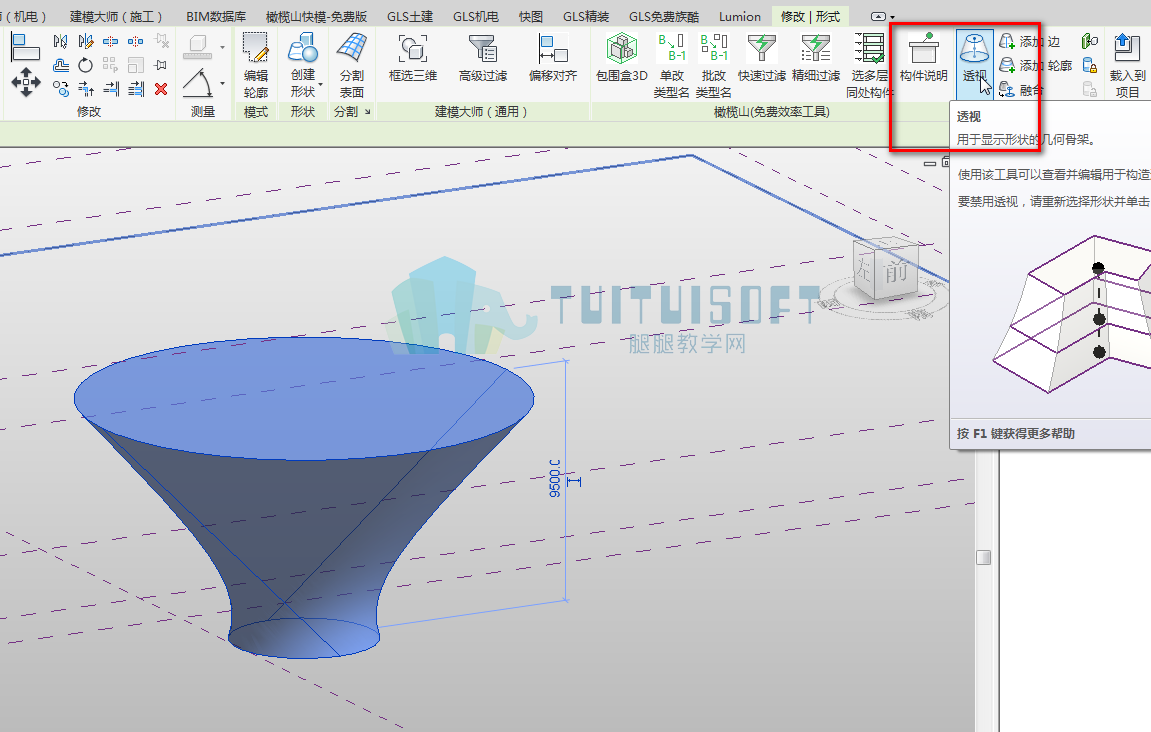Click the 9500.0 dimension value
The image size is (1151, 732).
tap(555, 479)
